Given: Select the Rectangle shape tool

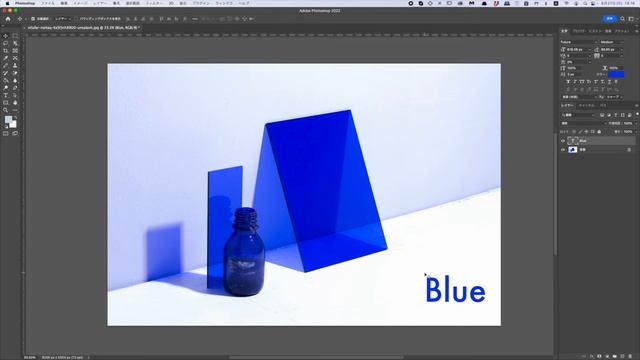Looking at the screenshot, I should (6, 102).
